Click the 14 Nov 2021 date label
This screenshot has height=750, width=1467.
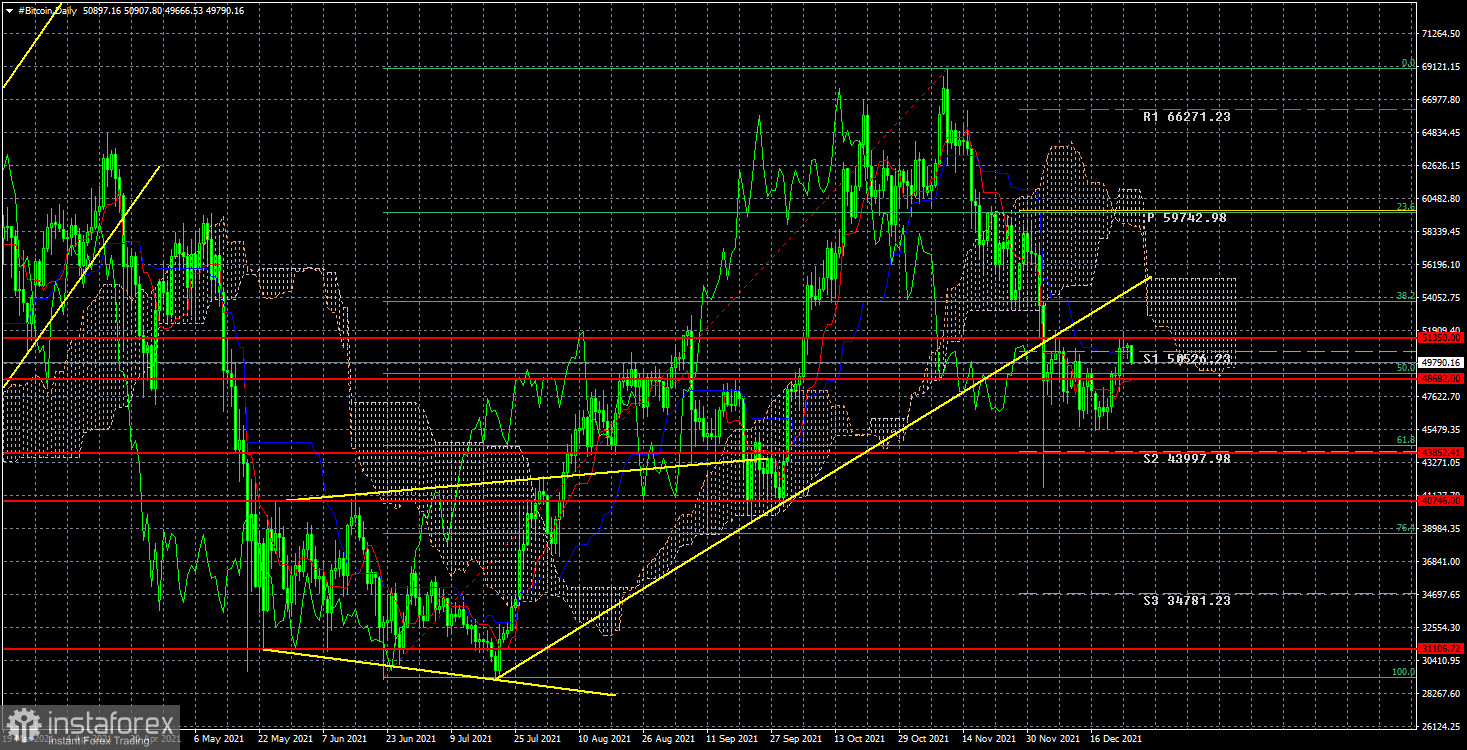(991, 738)
